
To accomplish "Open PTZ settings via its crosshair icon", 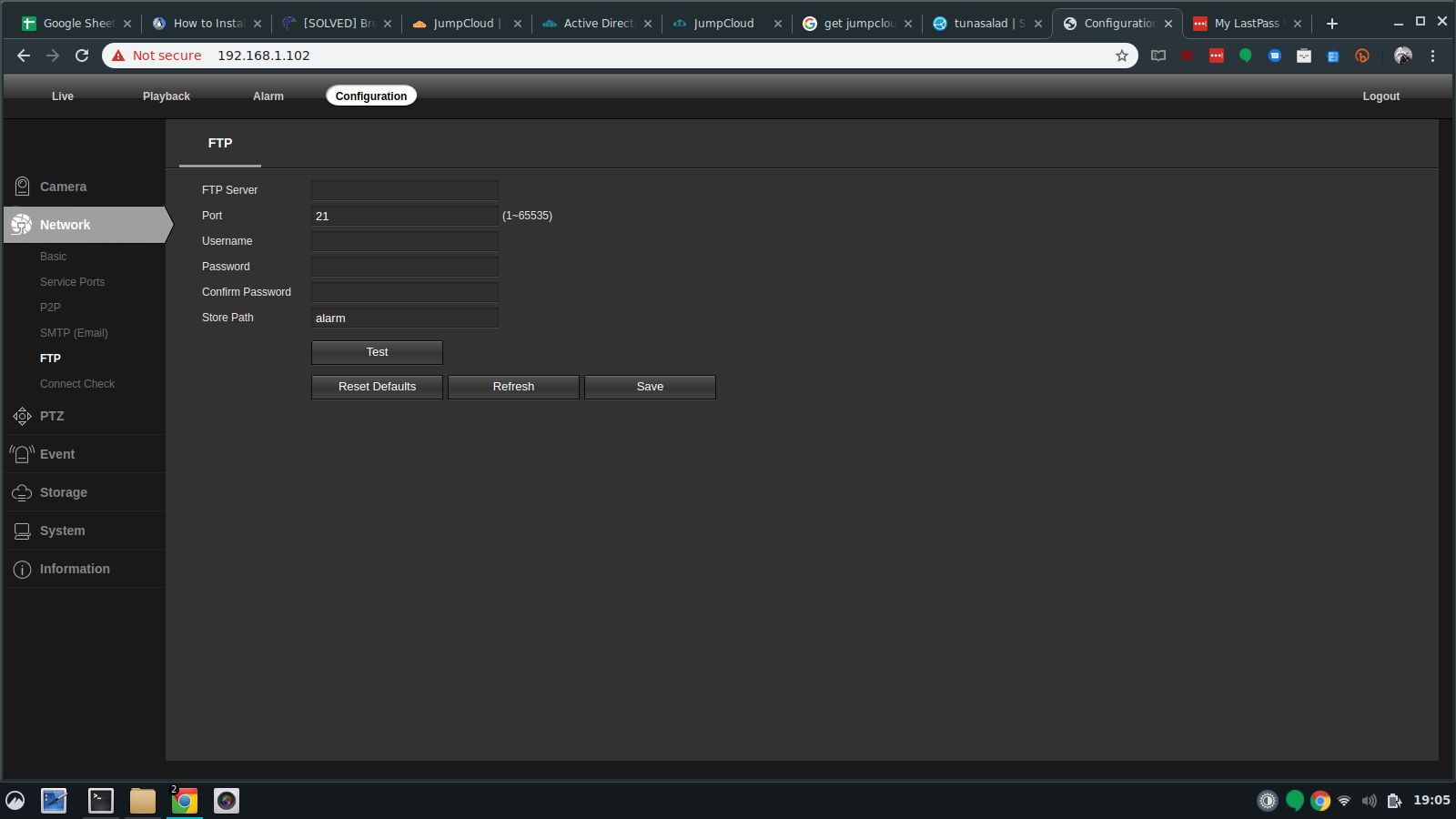I will coord(22,416).
